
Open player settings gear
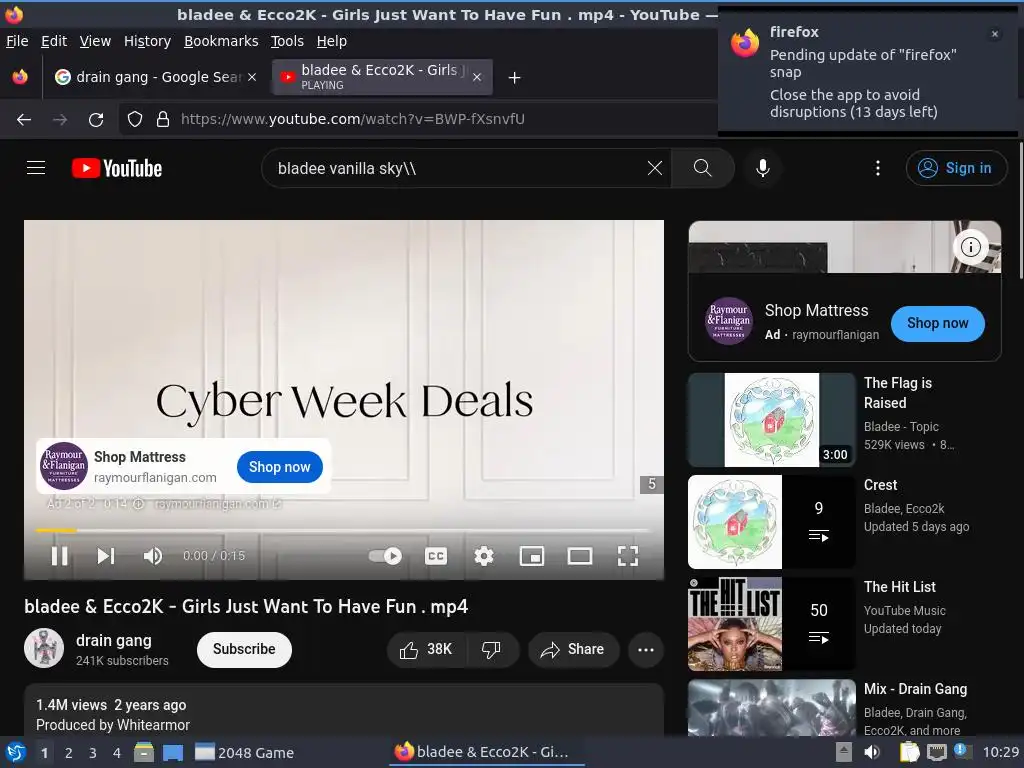(x=483, y=556)
